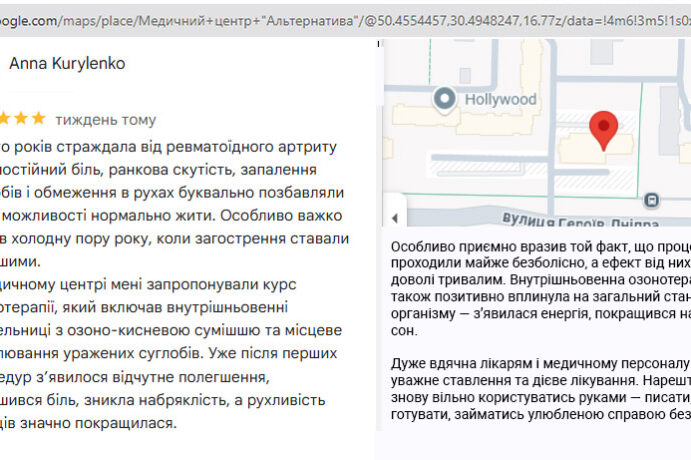
Task: Click the Hollywood text label on the map
Action: pyautogui.click(x=500, y=100)
